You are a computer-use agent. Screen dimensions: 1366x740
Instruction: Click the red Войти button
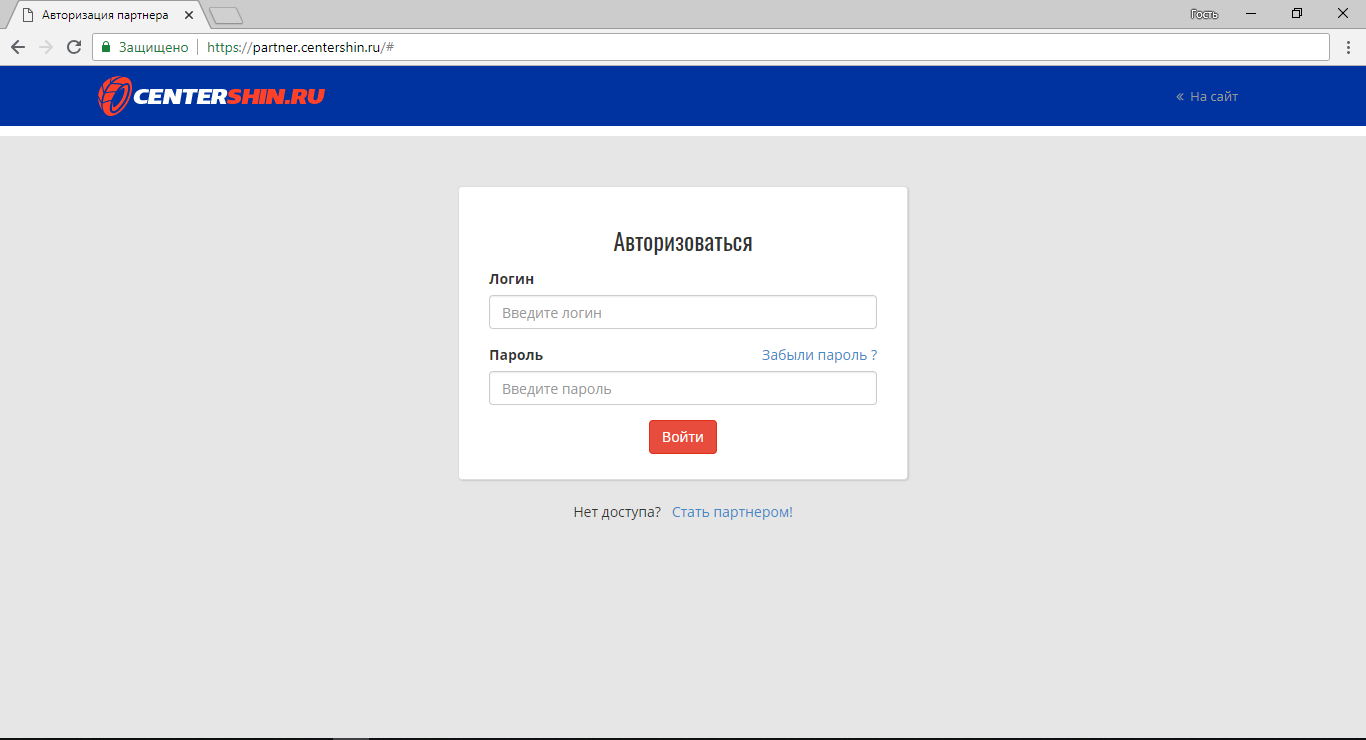pyautogui.click(x=683, y=437)
